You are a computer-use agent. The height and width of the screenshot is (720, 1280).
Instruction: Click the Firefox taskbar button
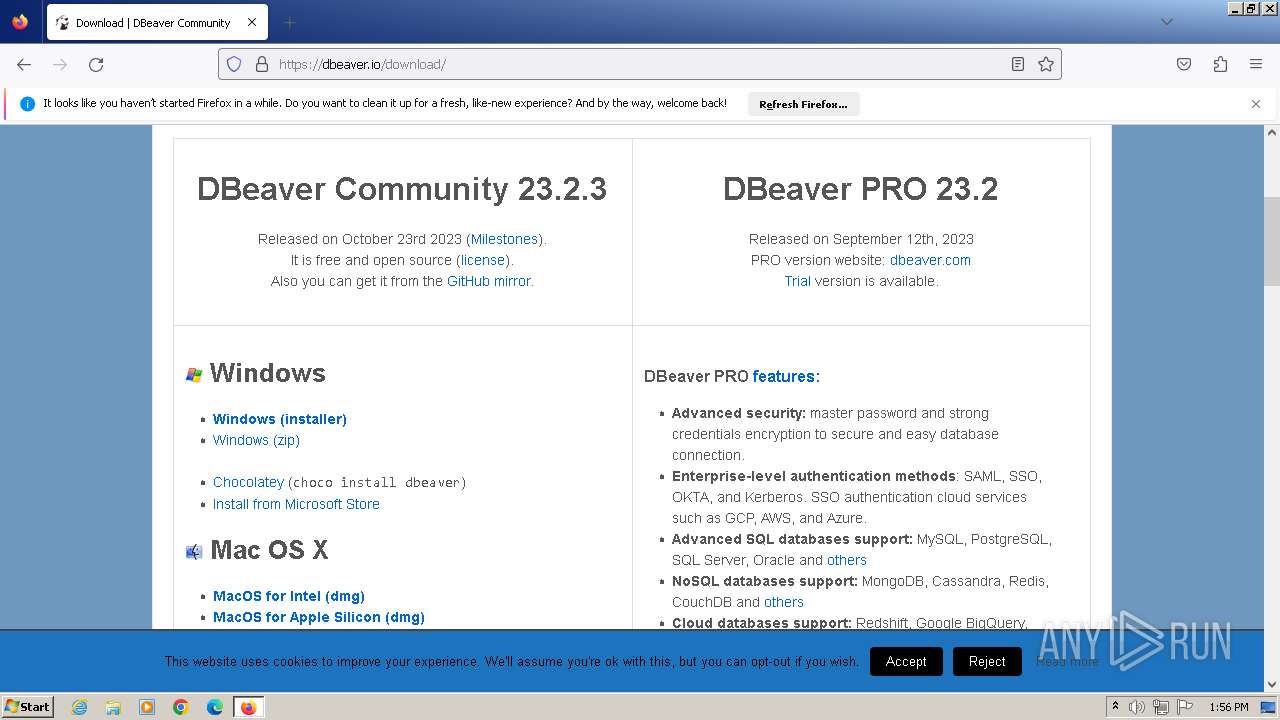(248, 707)
